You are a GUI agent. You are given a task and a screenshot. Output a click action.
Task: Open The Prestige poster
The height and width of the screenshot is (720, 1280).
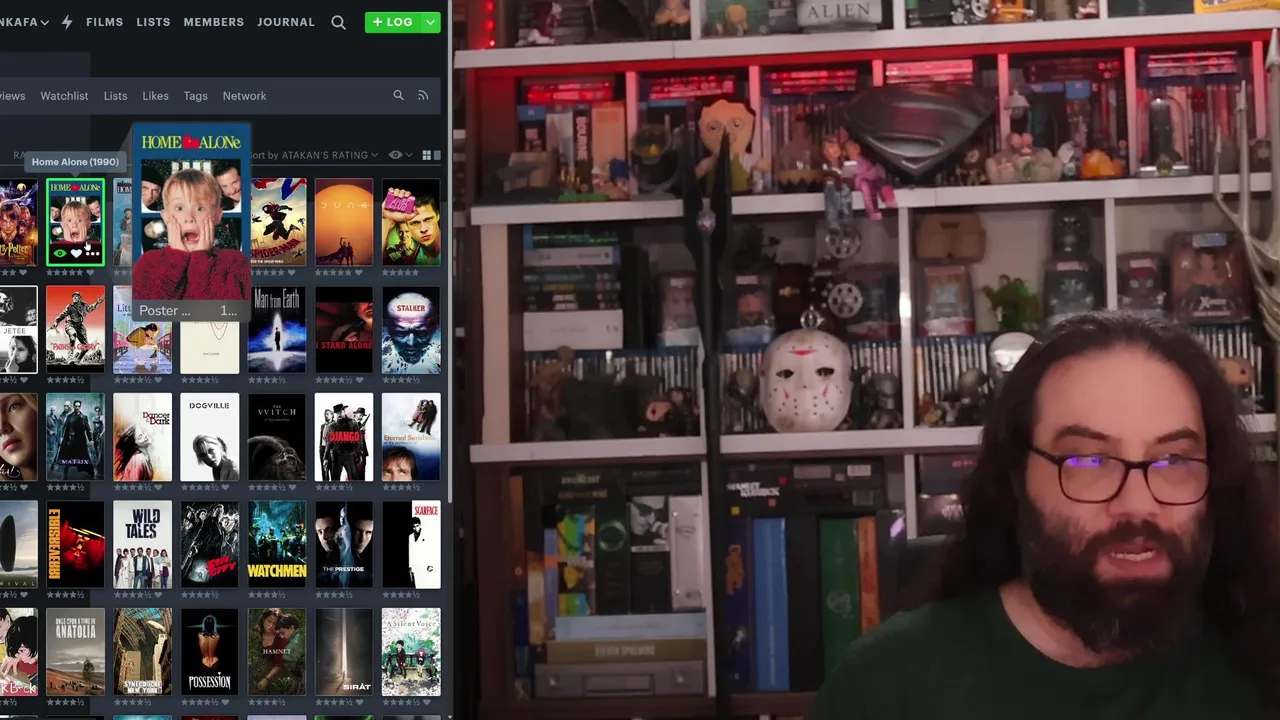pyautogui.click(x=344, y=545)
